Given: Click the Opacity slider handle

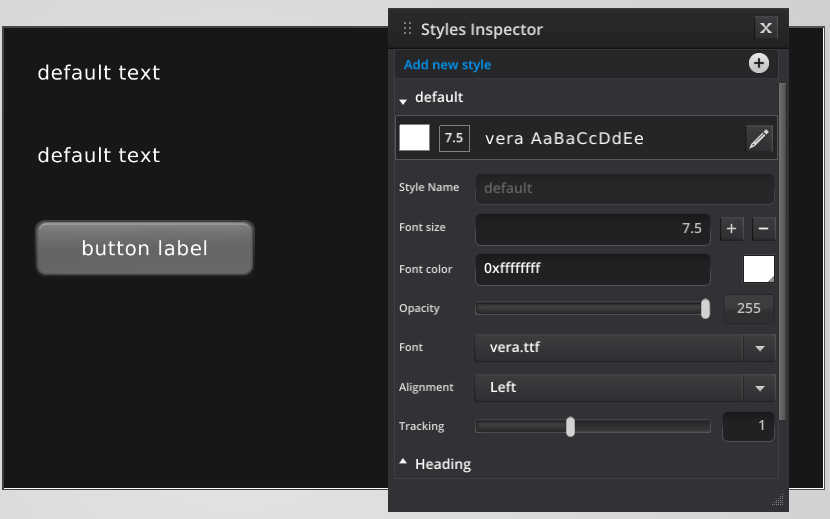Looking at the screenshot, I should 705,309.
